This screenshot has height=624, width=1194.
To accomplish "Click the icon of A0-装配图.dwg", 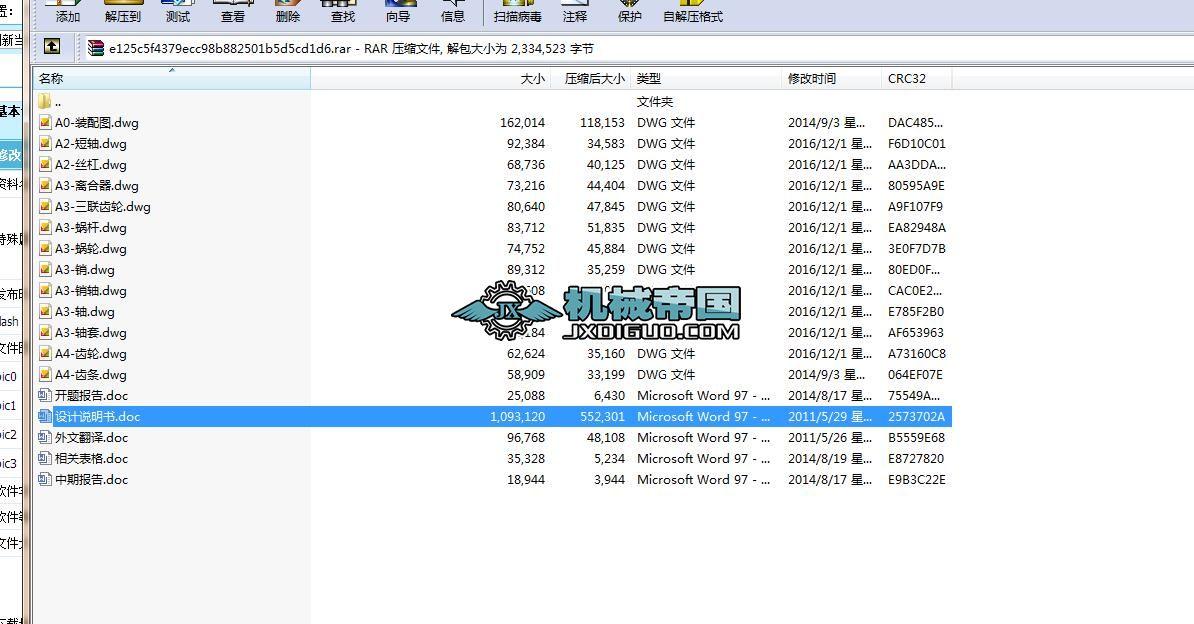I will [x=45, y=122].
